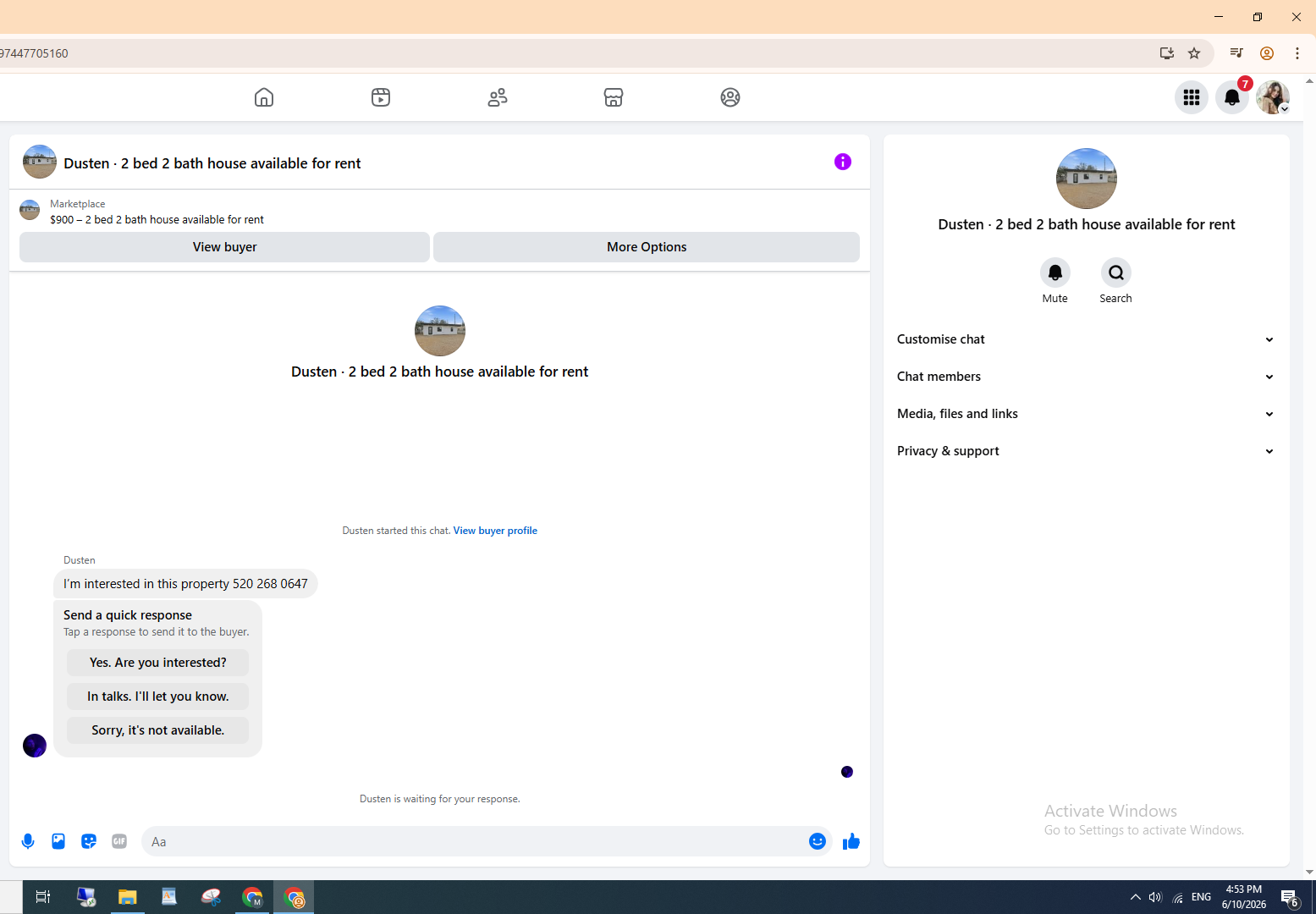Click View buyer button
1316x914 pixels.
[x=224, y=247]
